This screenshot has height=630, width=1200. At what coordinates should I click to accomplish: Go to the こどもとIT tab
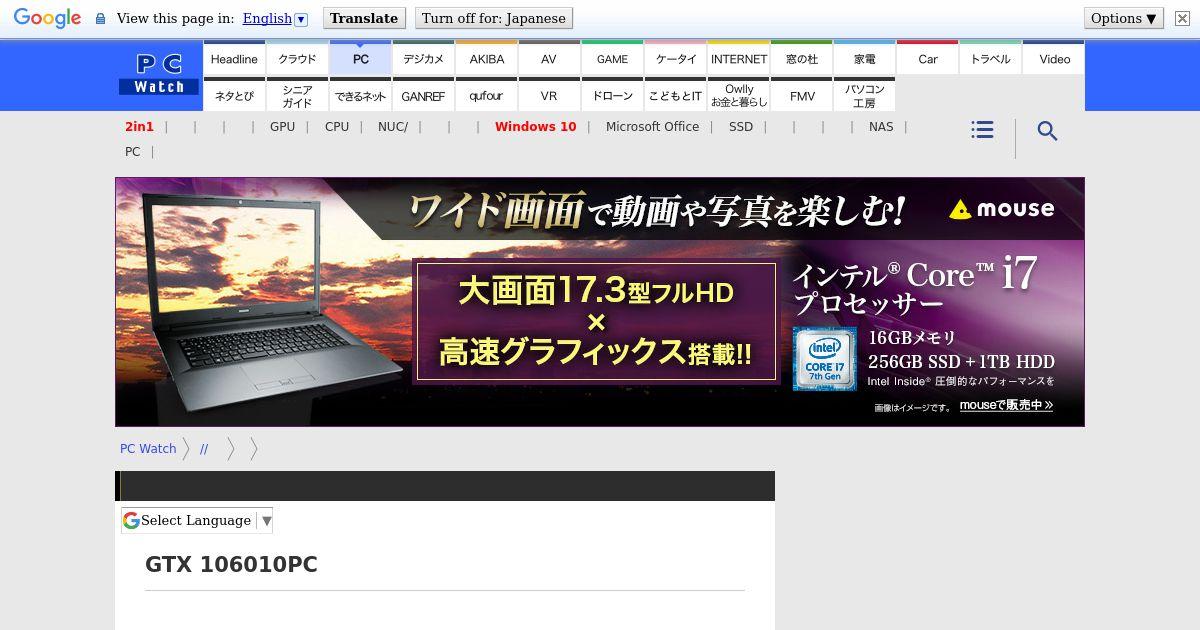(x=675, y=95)
